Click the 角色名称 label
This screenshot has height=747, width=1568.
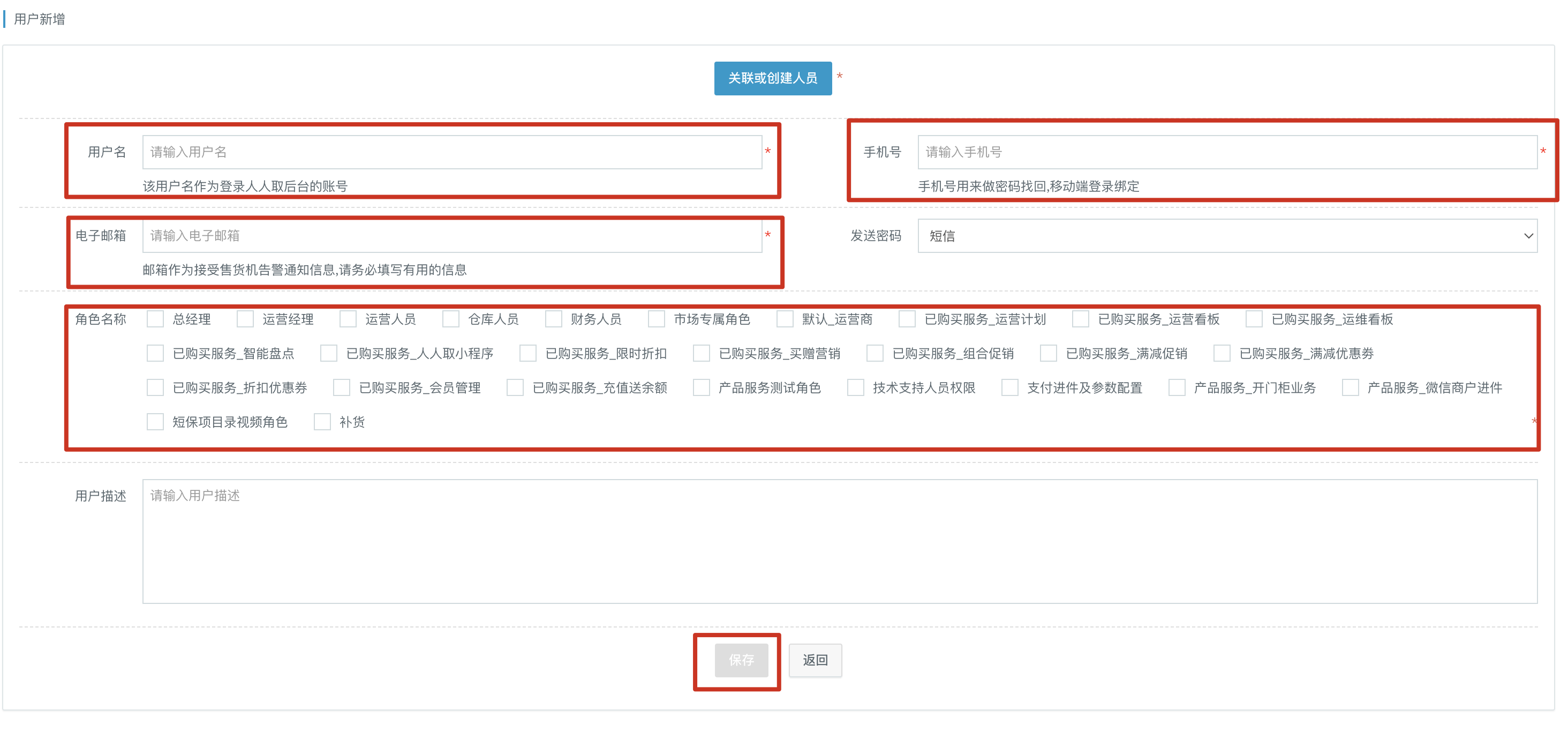tap(101, 319)
